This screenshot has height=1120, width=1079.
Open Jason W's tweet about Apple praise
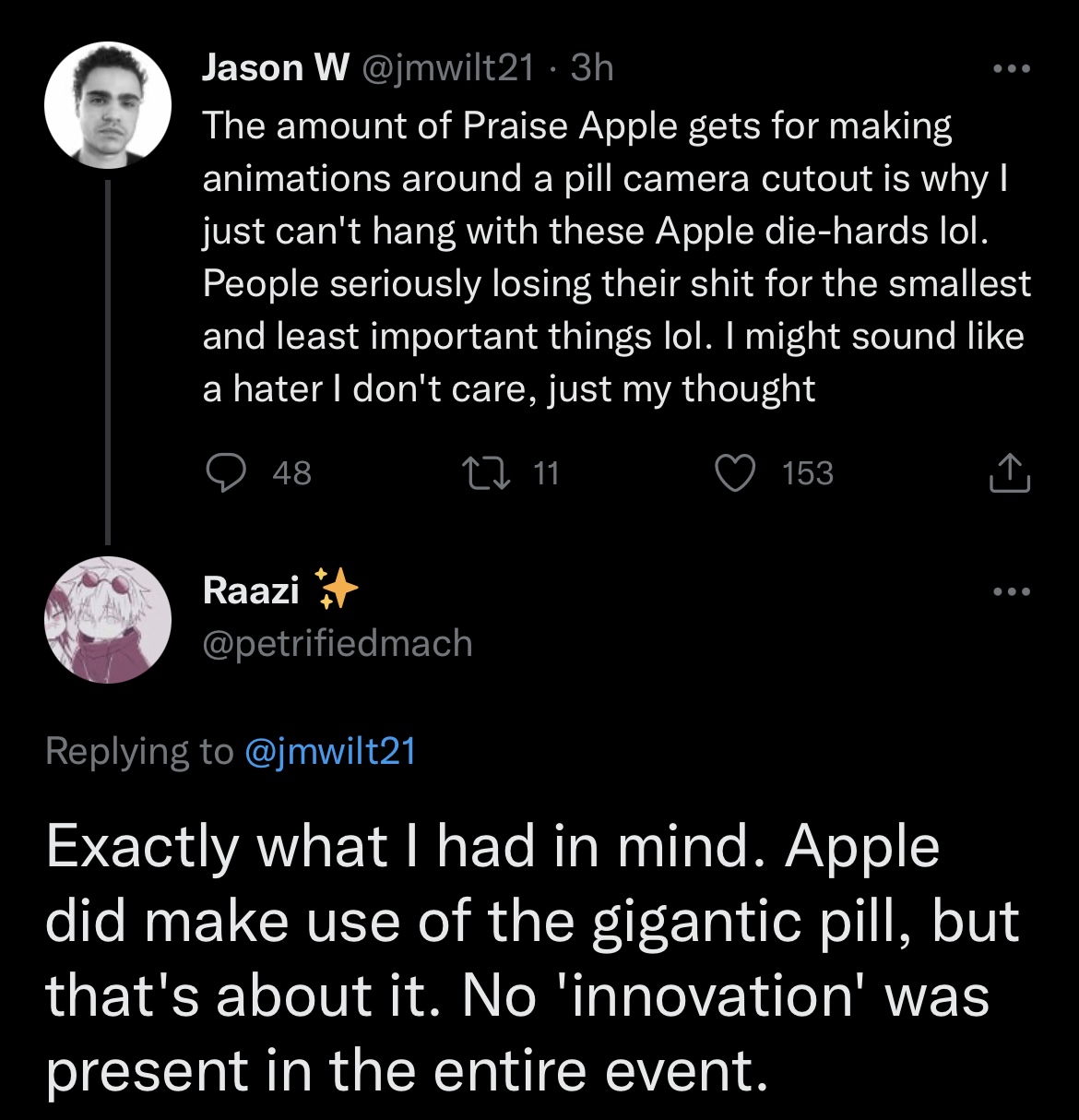point(615,256)
